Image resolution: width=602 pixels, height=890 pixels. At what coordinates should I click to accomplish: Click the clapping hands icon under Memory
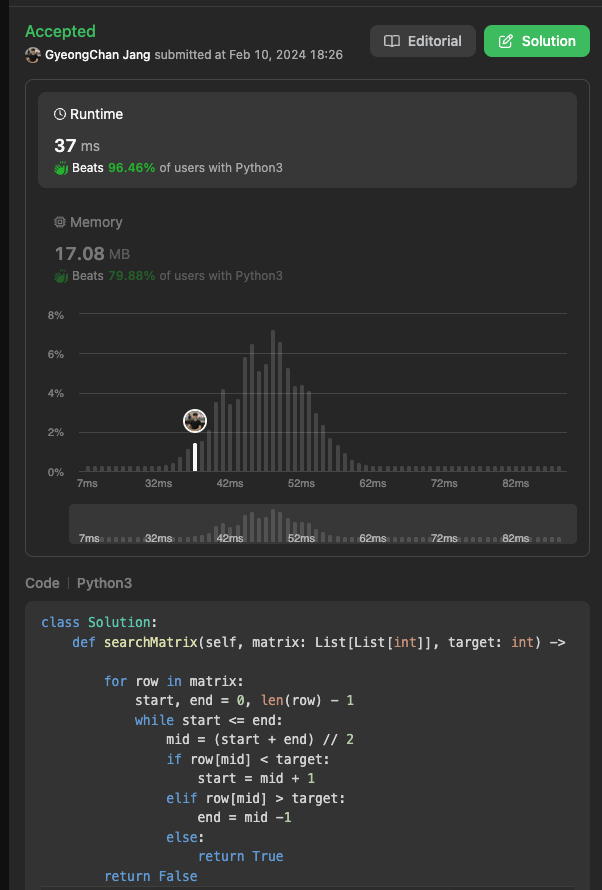point(61,276)
